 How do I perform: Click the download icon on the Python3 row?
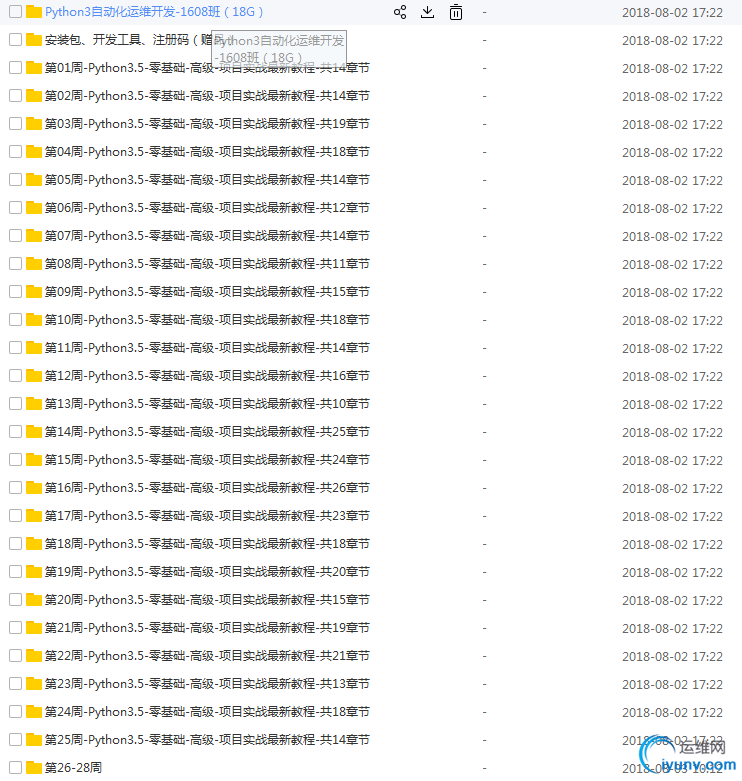pyautogui.click(x=427, y=12)
